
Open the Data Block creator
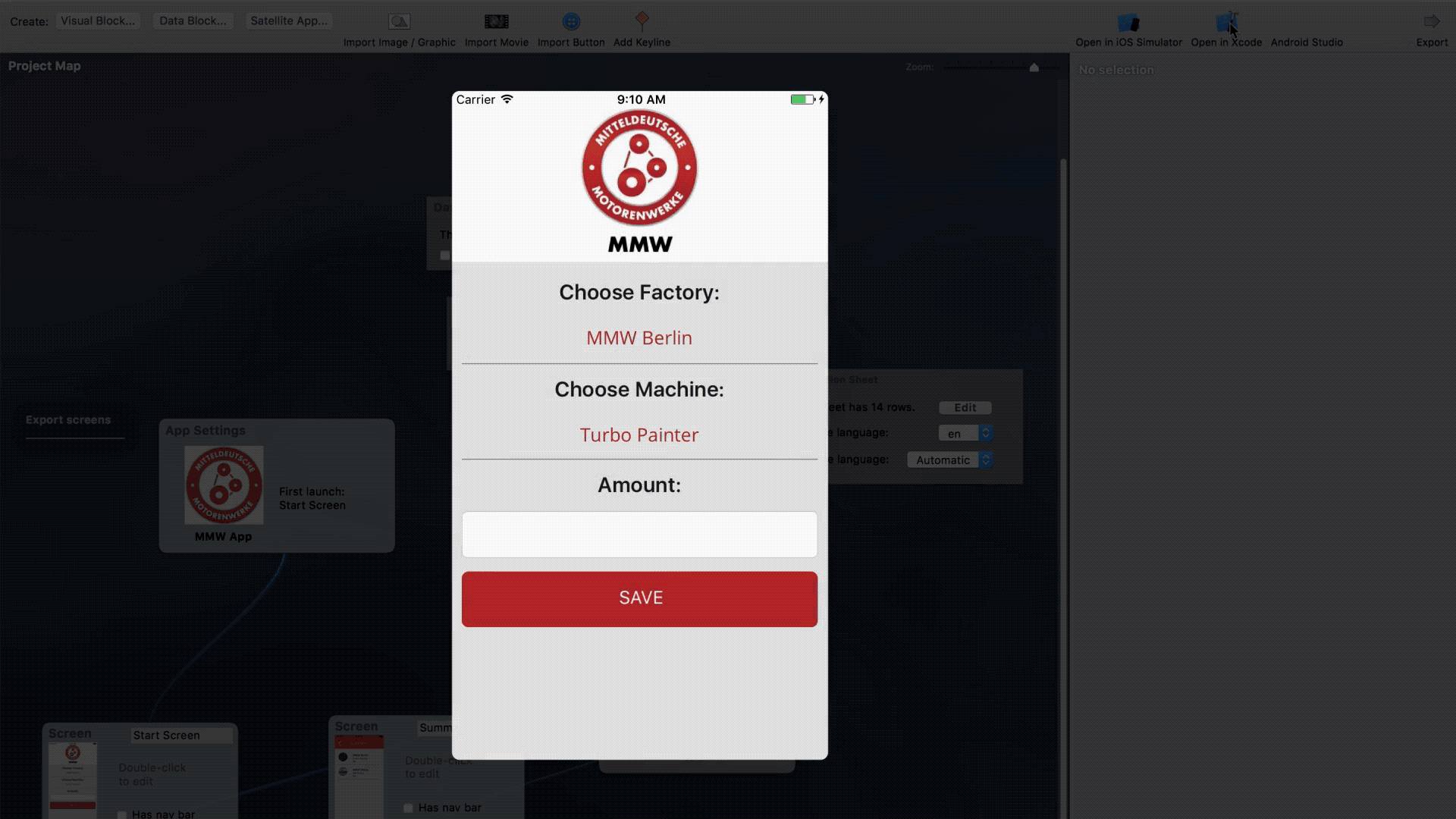coord(193,20)
